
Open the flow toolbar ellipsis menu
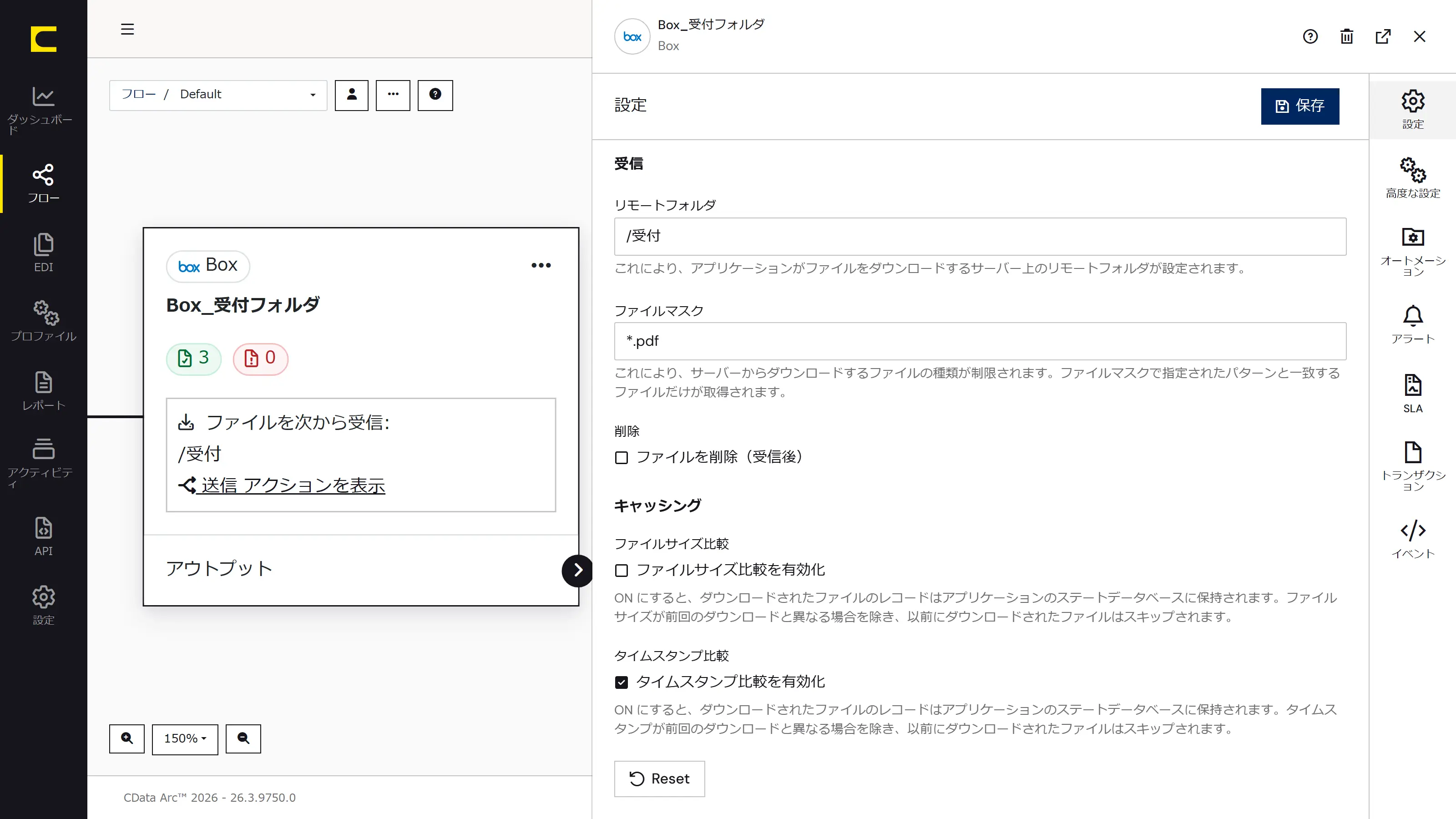pyautogui.click(x=394, y=95)
